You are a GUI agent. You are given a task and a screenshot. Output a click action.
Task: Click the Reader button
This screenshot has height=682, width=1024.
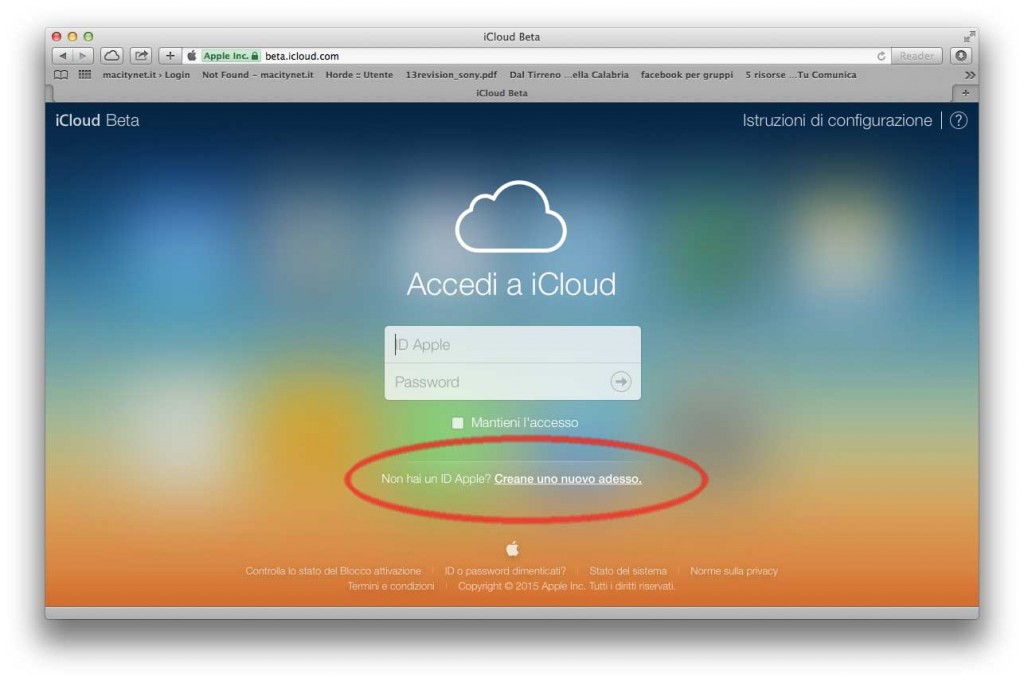coord(917,56)
